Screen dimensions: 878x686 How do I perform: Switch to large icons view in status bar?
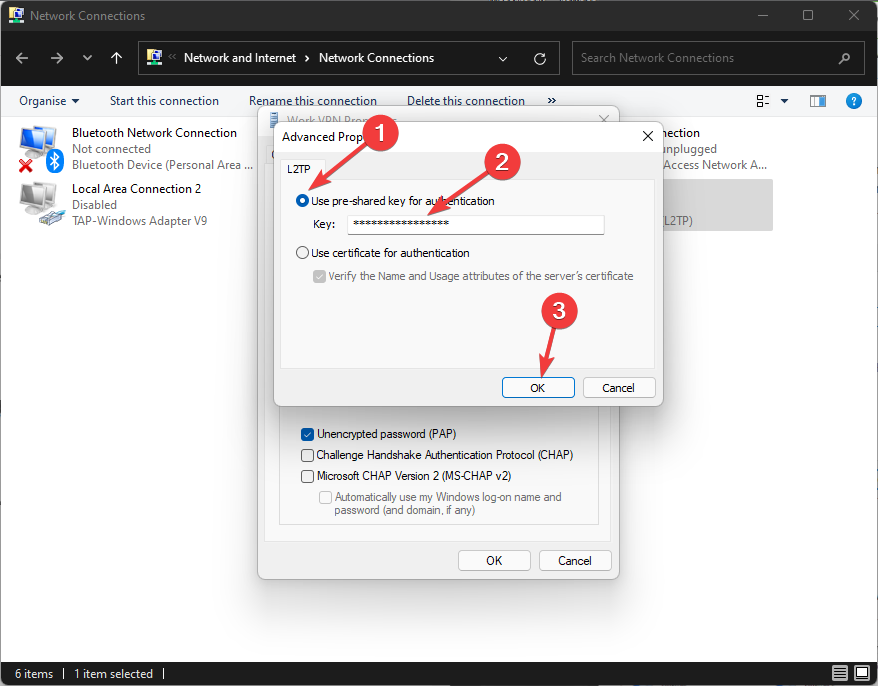[860, 673]
